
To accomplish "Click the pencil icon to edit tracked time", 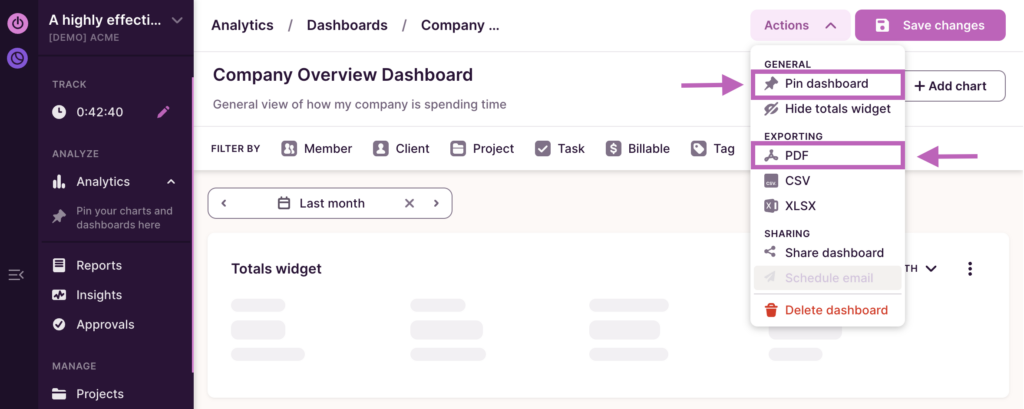I will (x=164, y=112).
